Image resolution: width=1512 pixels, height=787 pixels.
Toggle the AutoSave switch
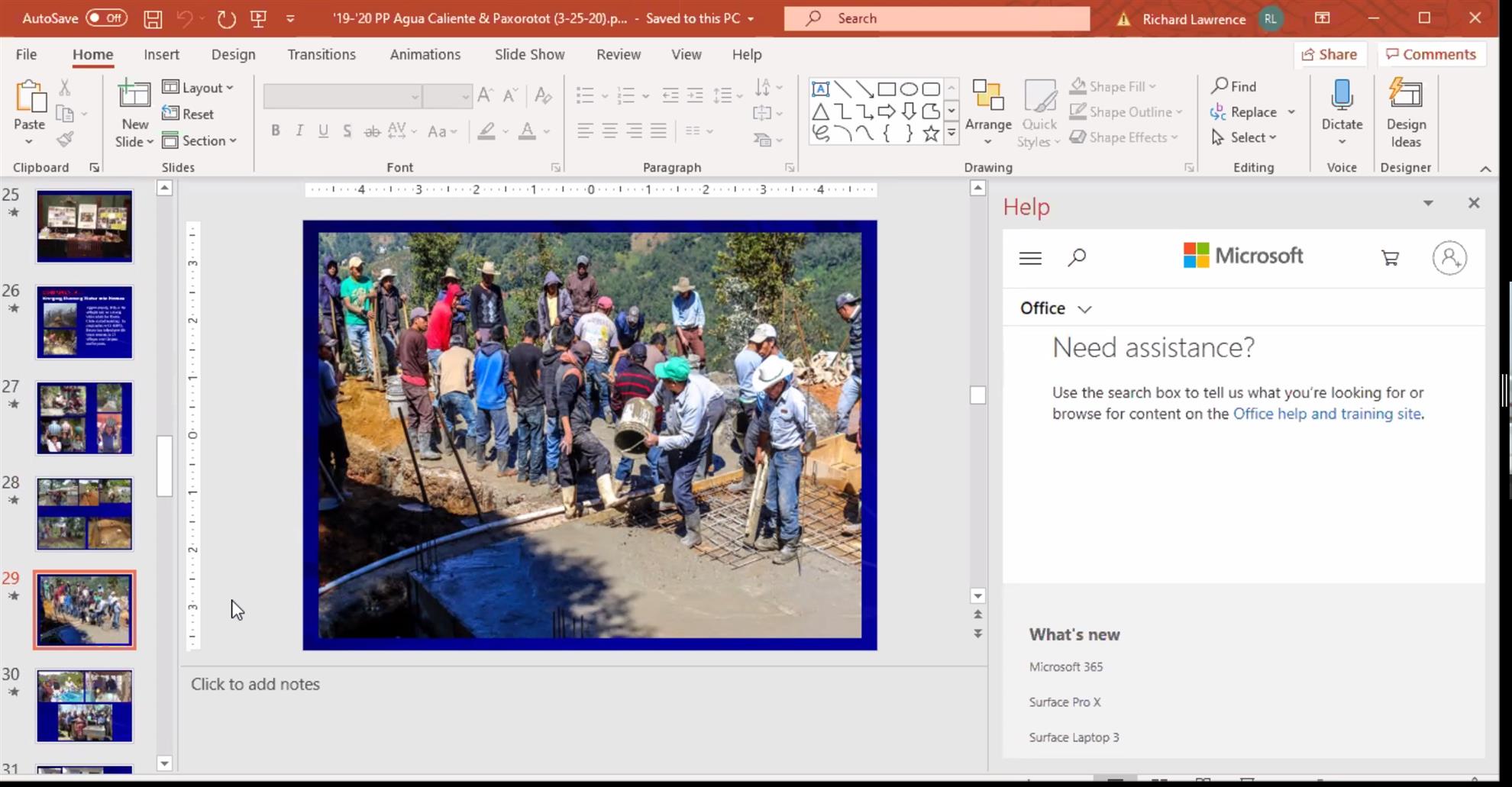[x=106, y=18]
